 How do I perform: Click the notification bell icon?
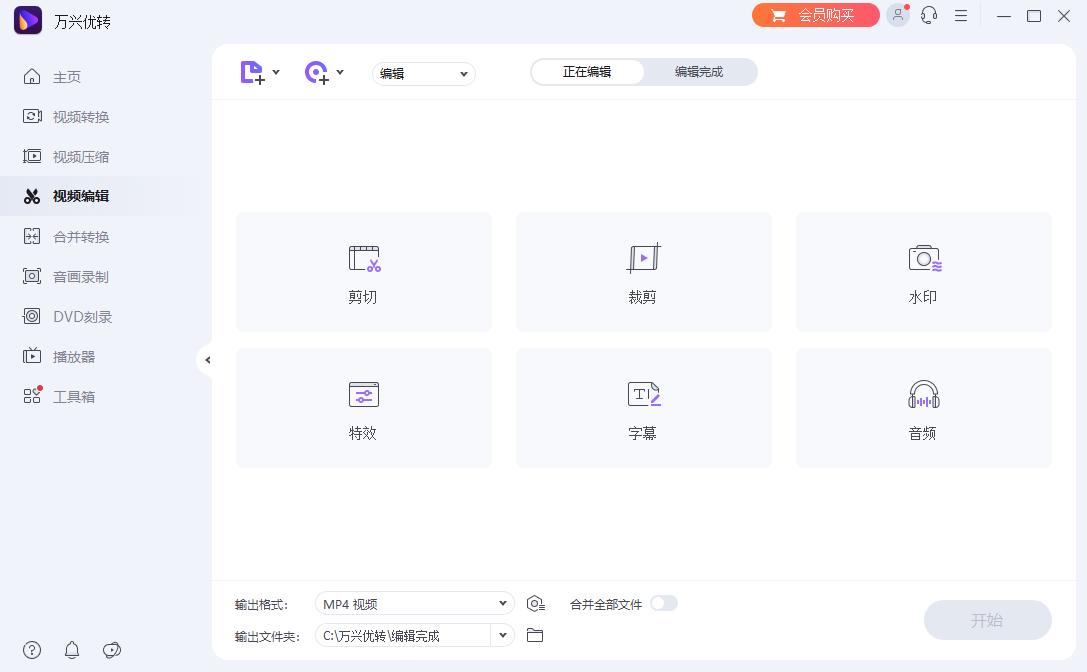[72, 650]
